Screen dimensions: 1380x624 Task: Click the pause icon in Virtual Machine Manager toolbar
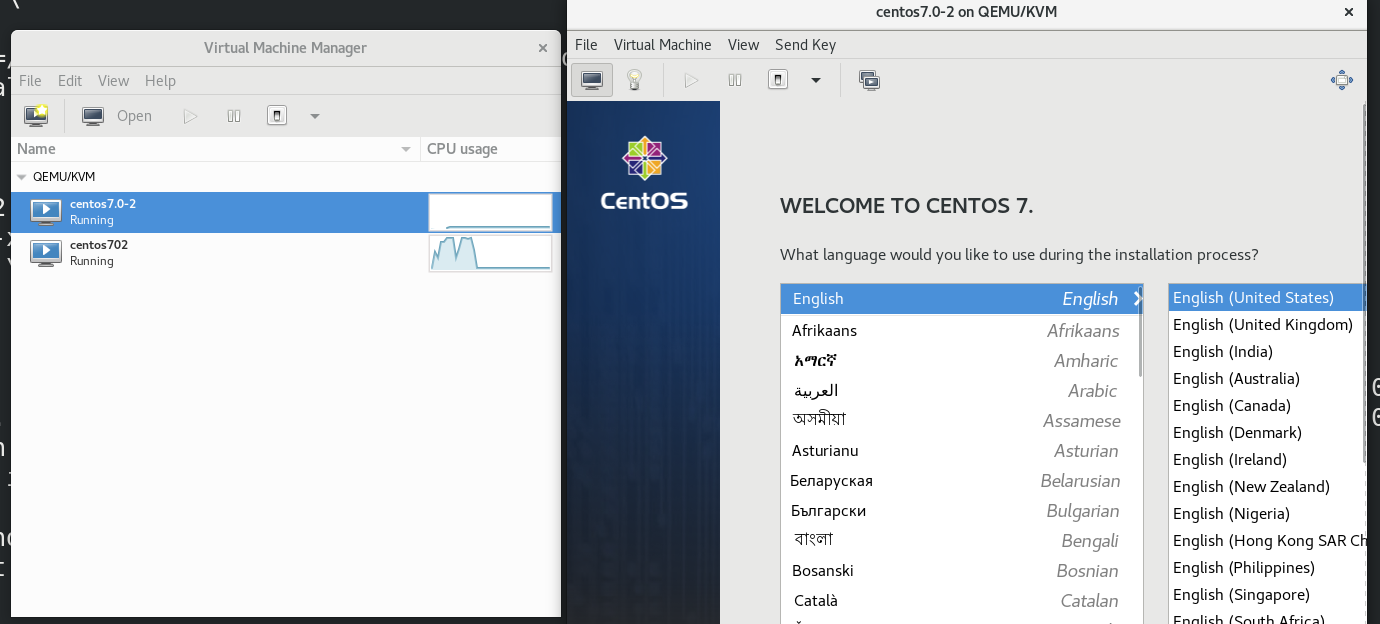tap(234, 116)
